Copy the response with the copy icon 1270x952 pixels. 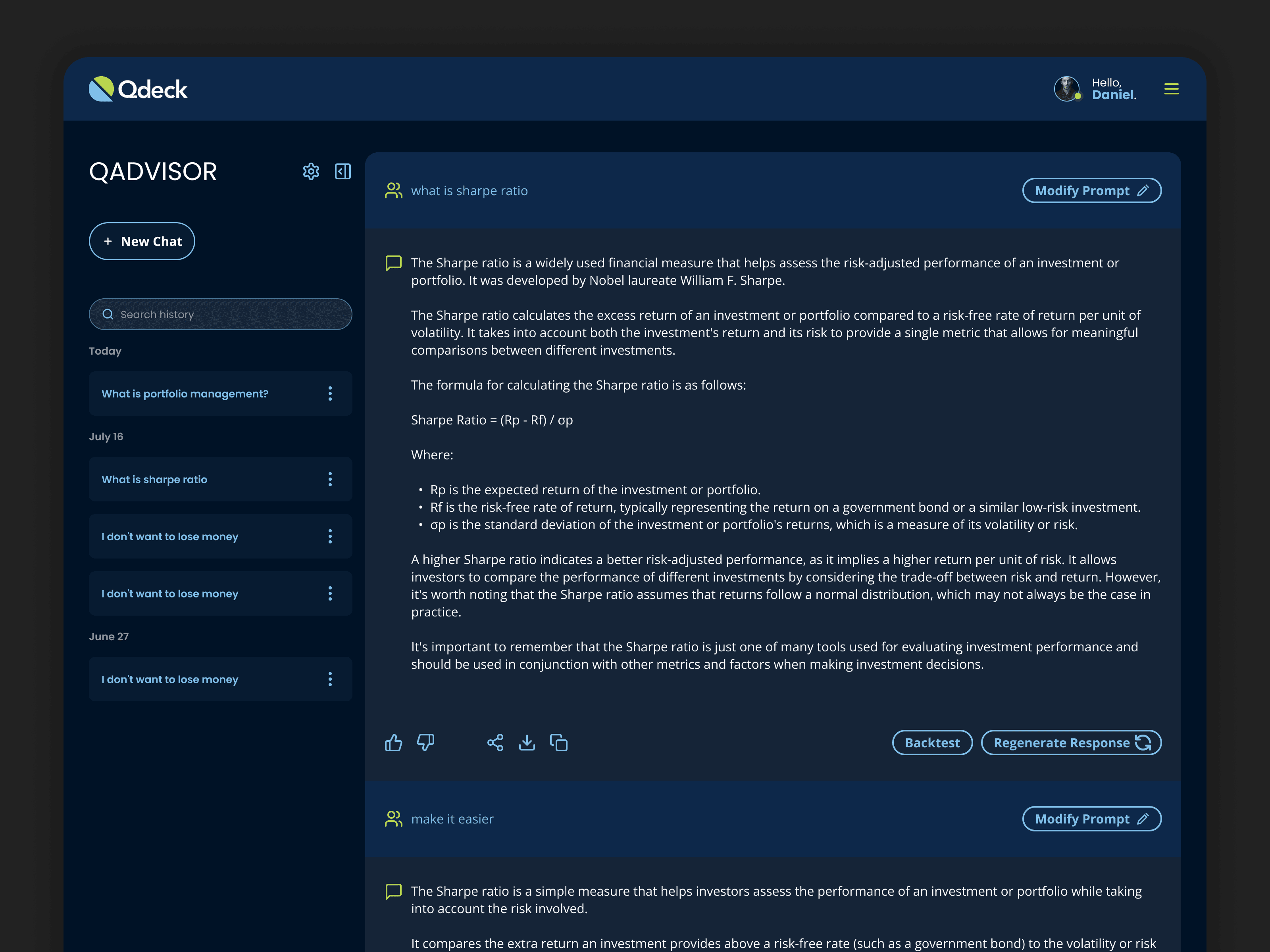(559, 743)
